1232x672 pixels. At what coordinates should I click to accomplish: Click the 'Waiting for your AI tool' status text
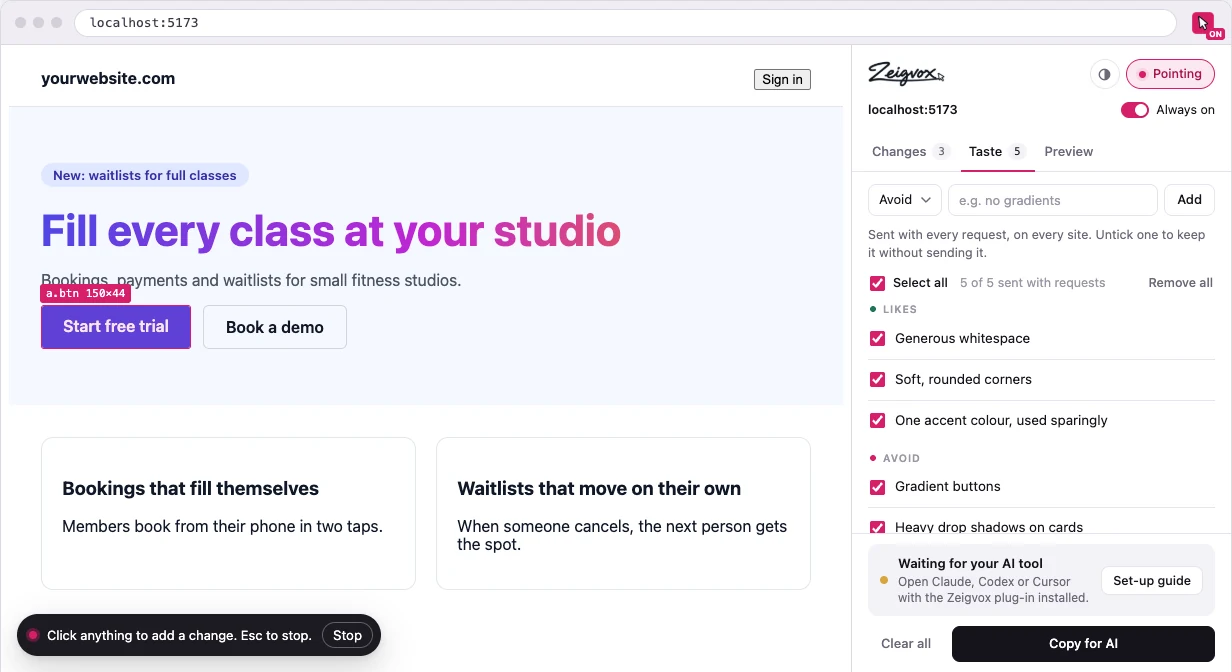point(970,564)
